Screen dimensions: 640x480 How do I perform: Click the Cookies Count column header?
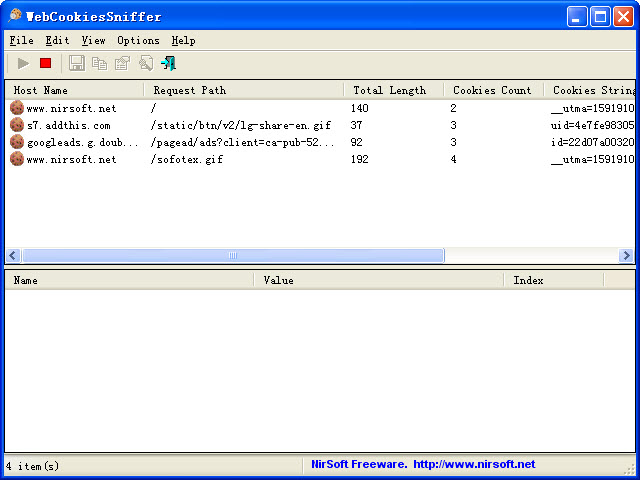tap(493, 90)
